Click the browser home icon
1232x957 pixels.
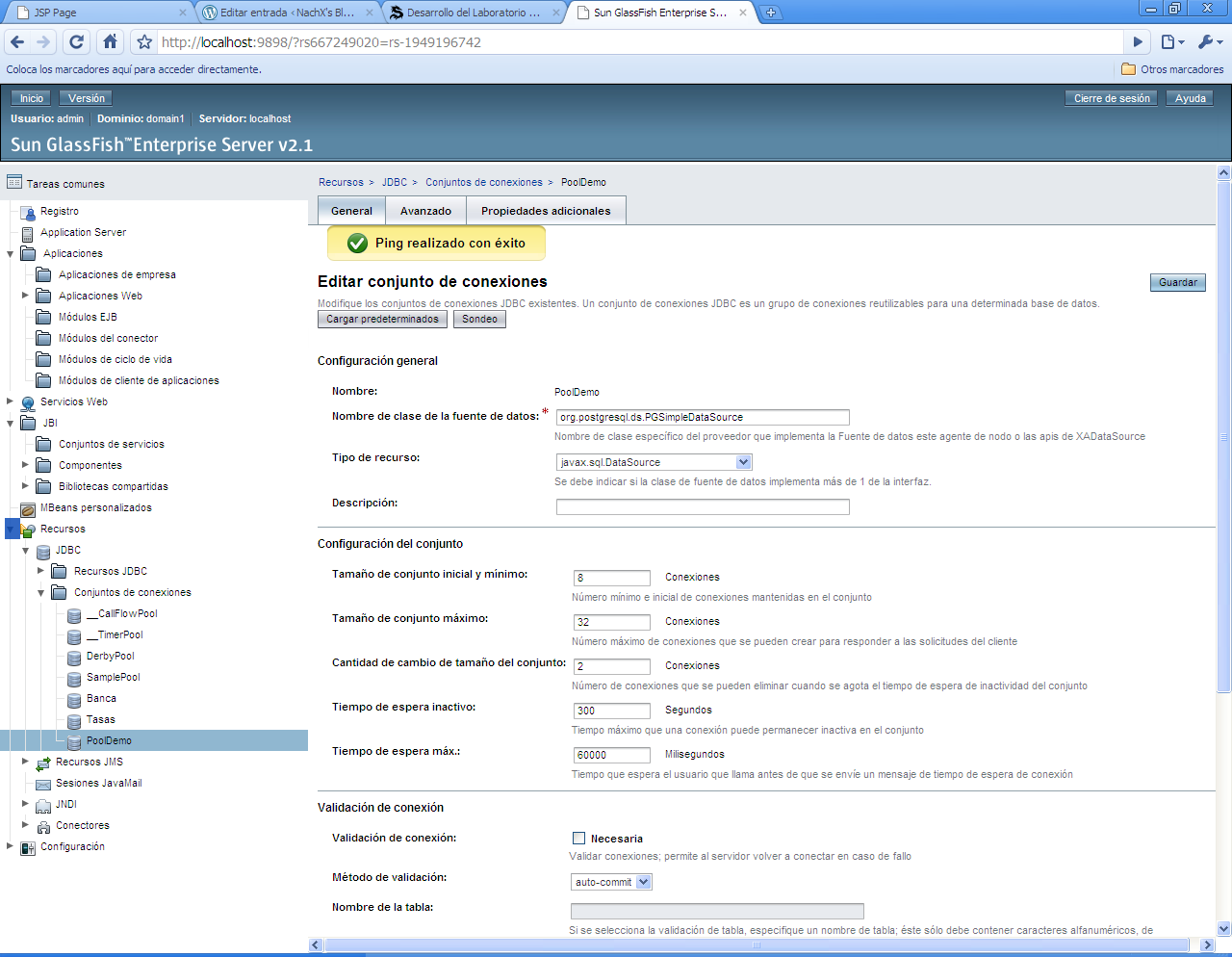pyautogui.click(x=111, y=41)
